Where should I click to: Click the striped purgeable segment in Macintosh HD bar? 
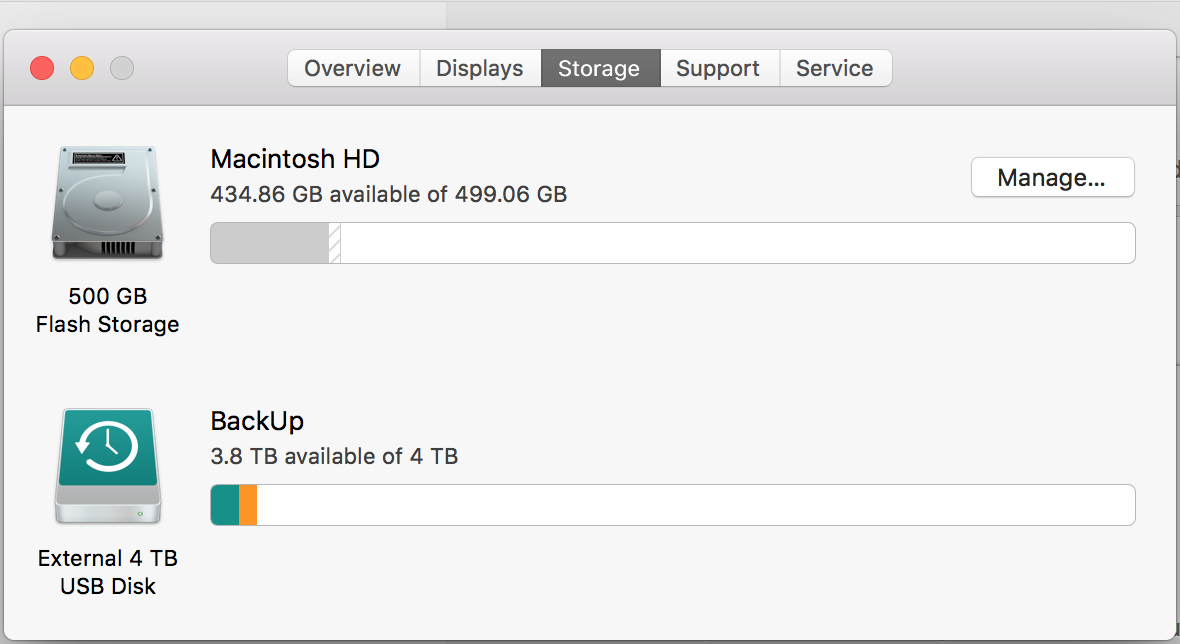pyautogui.click(x=335, y=243)
